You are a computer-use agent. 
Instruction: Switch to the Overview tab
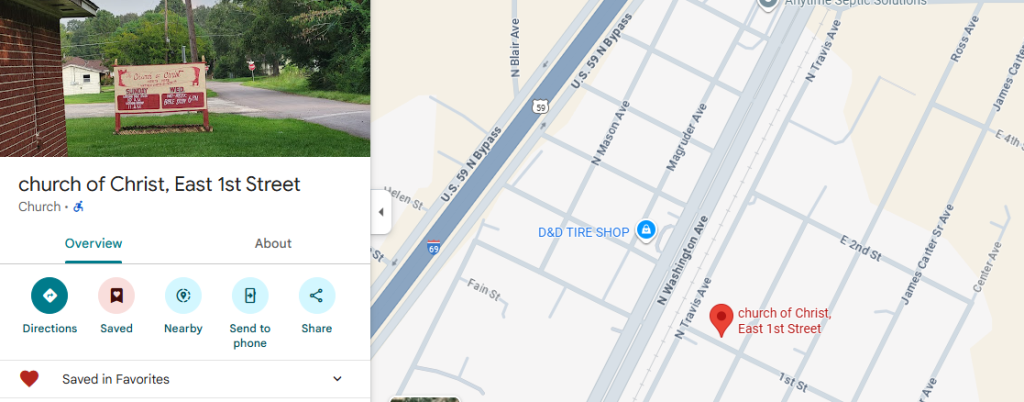(x=93, y=243)
